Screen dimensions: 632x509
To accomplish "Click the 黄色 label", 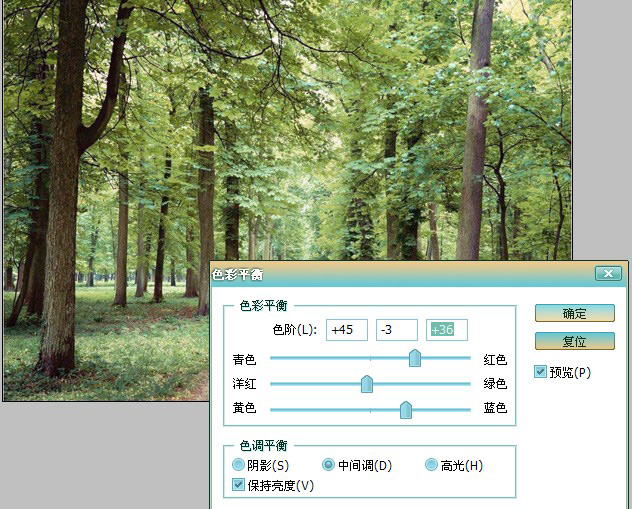I will pyautogui.click(x=244, y=407).
